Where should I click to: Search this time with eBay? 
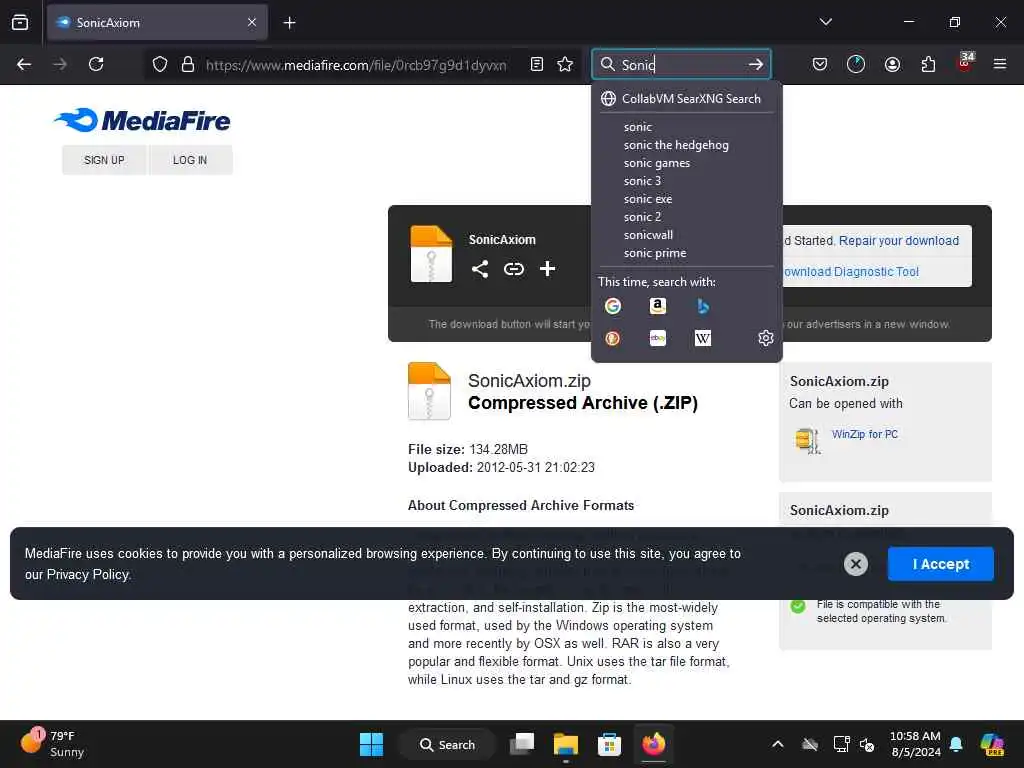click(658, 338)
